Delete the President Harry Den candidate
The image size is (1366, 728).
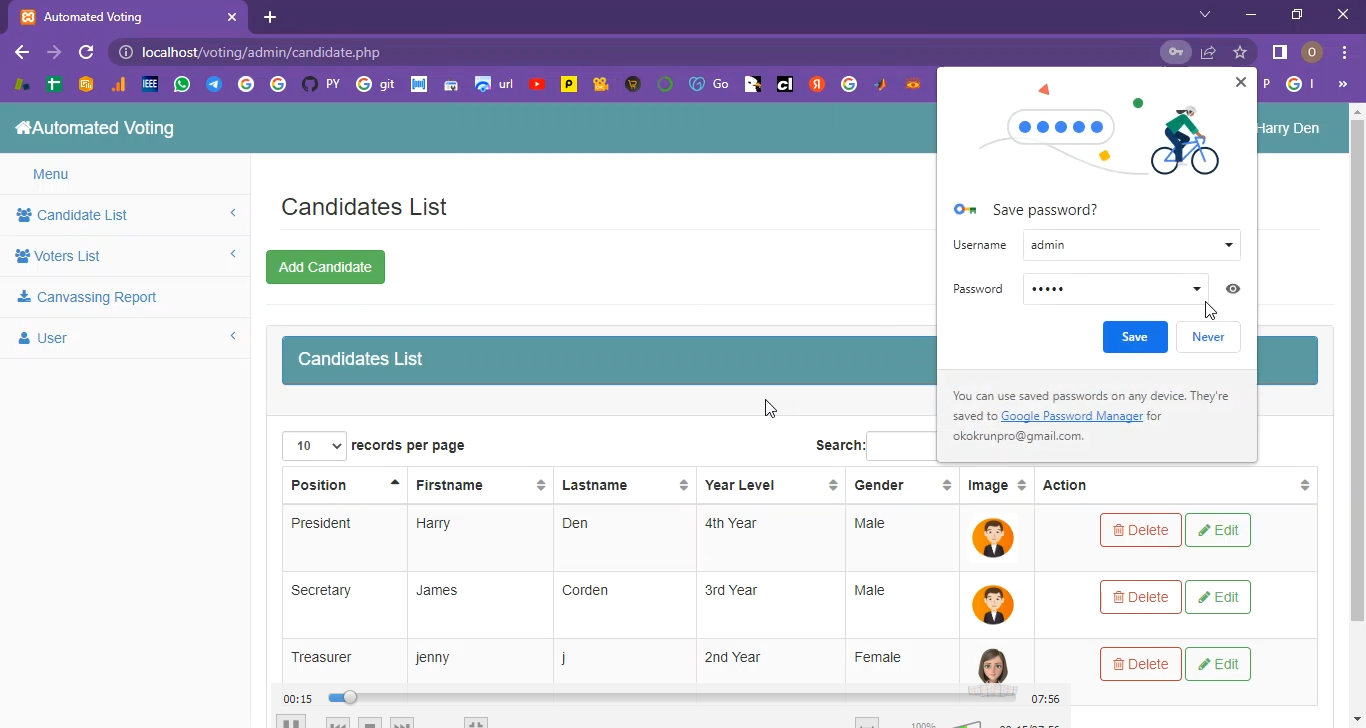[1140, 530]
